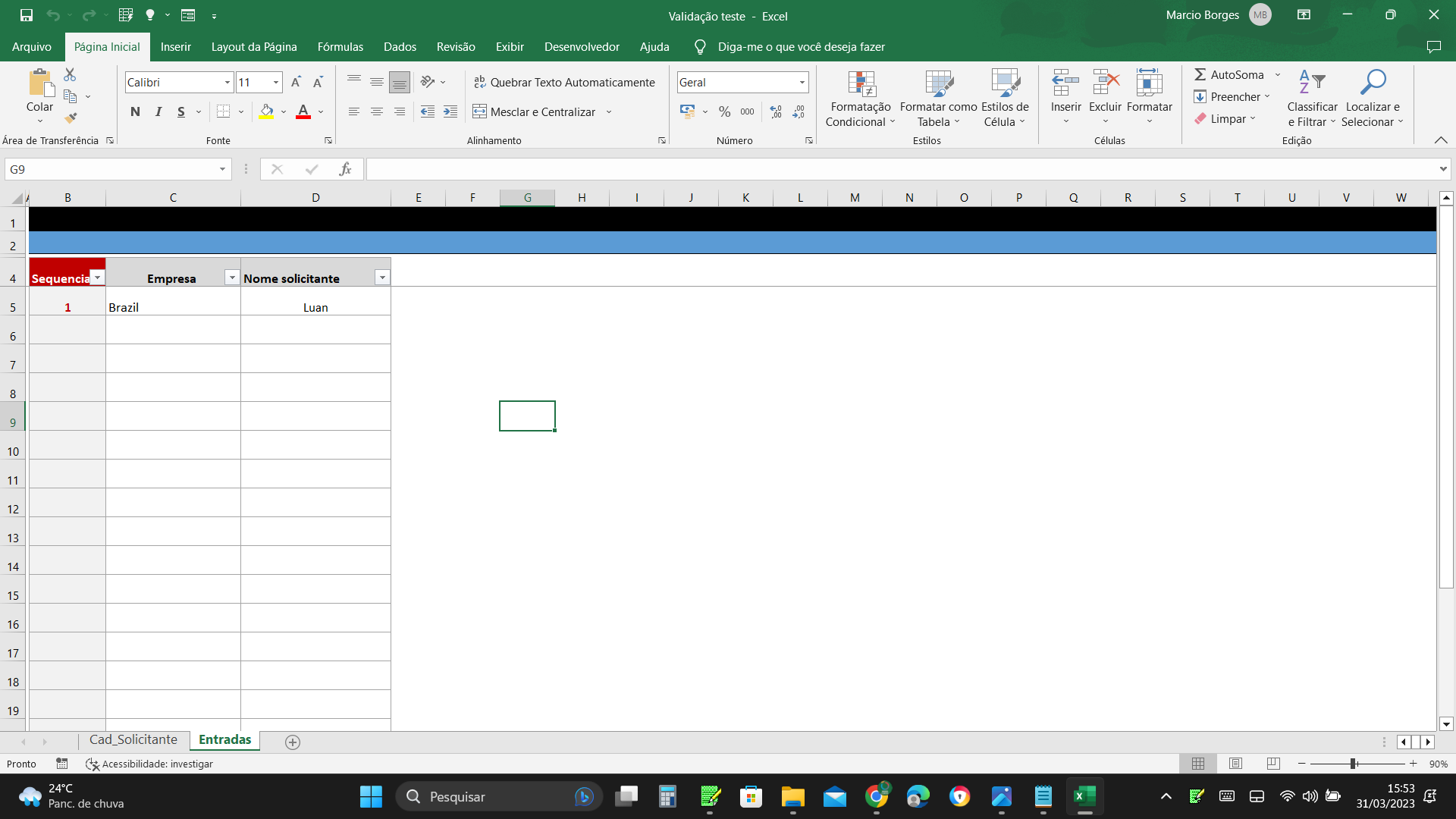Increase font size with the A up icon
Screen dimensions: 1456x819
coord(297,82)
